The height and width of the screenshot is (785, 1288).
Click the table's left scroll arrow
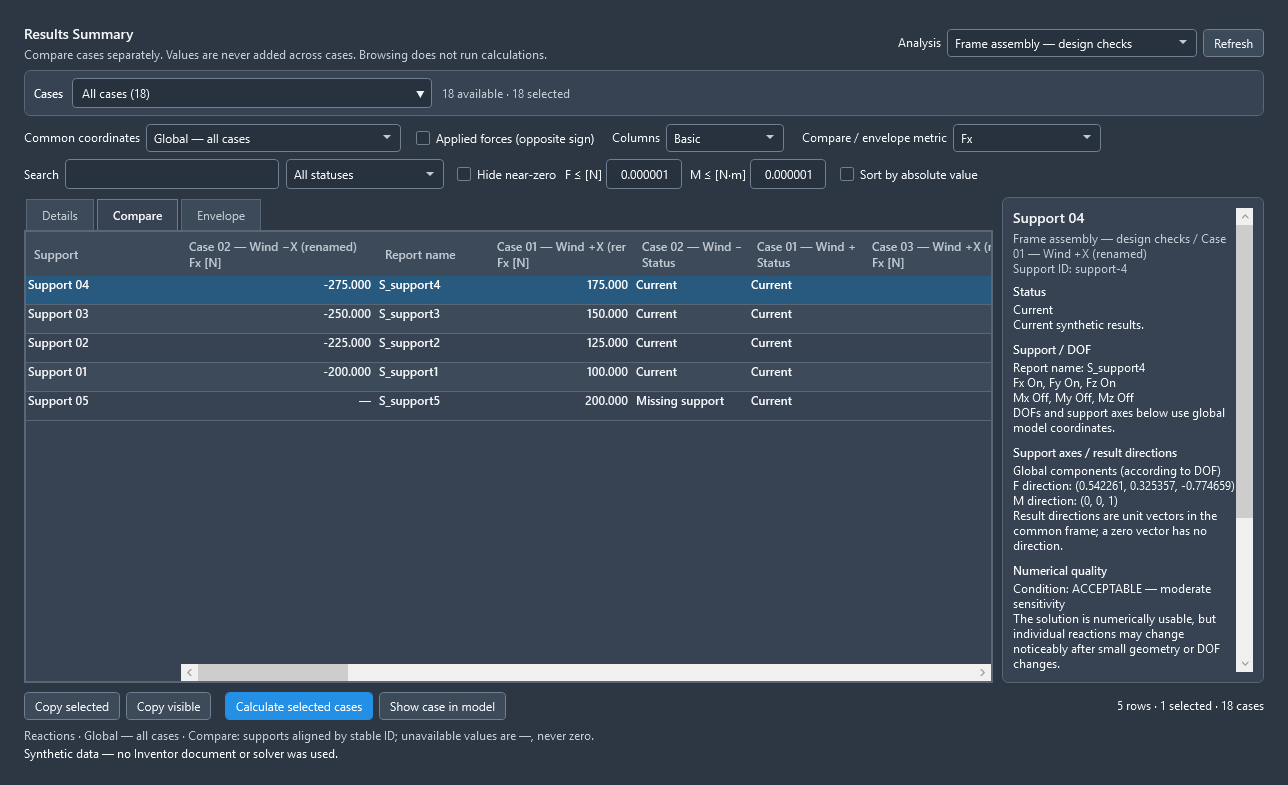(x=189, y=673)
